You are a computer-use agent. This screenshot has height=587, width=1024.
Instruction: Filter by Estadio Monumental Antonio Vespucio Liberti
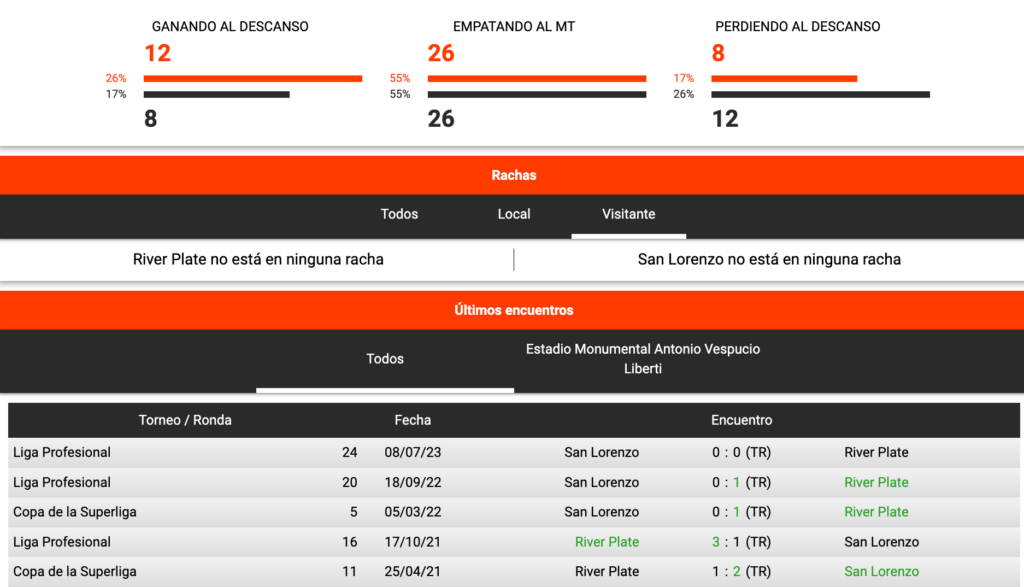pyautogui.click(x=642, y=359)
